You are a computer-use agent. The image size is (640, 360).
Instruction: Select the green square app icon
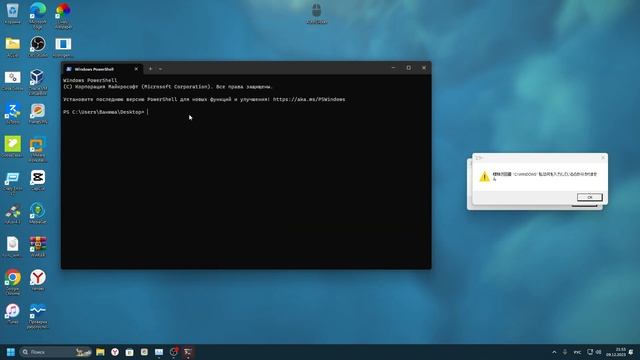13,147
